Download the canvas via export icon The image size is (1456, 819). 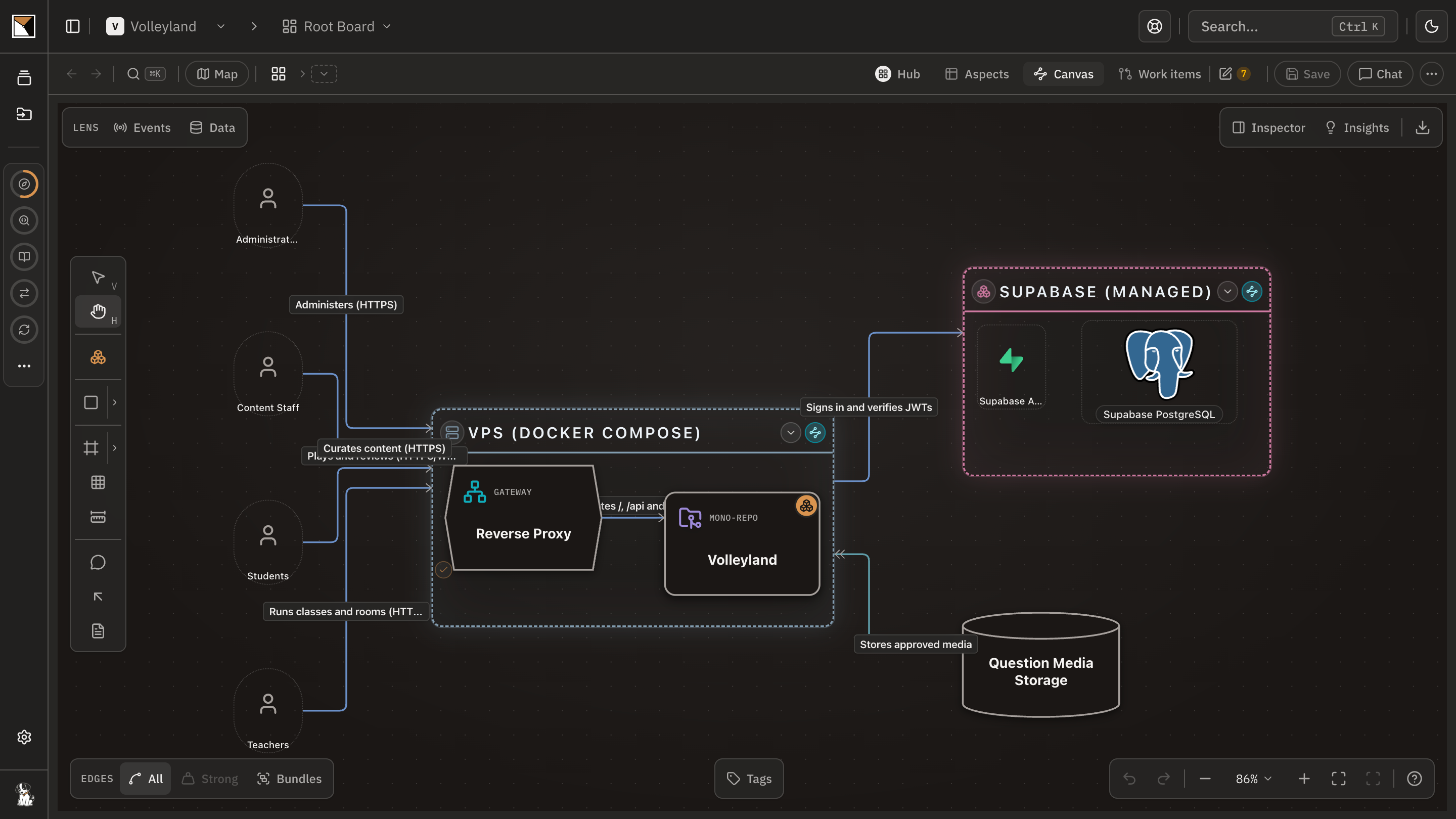[1423, 128]
